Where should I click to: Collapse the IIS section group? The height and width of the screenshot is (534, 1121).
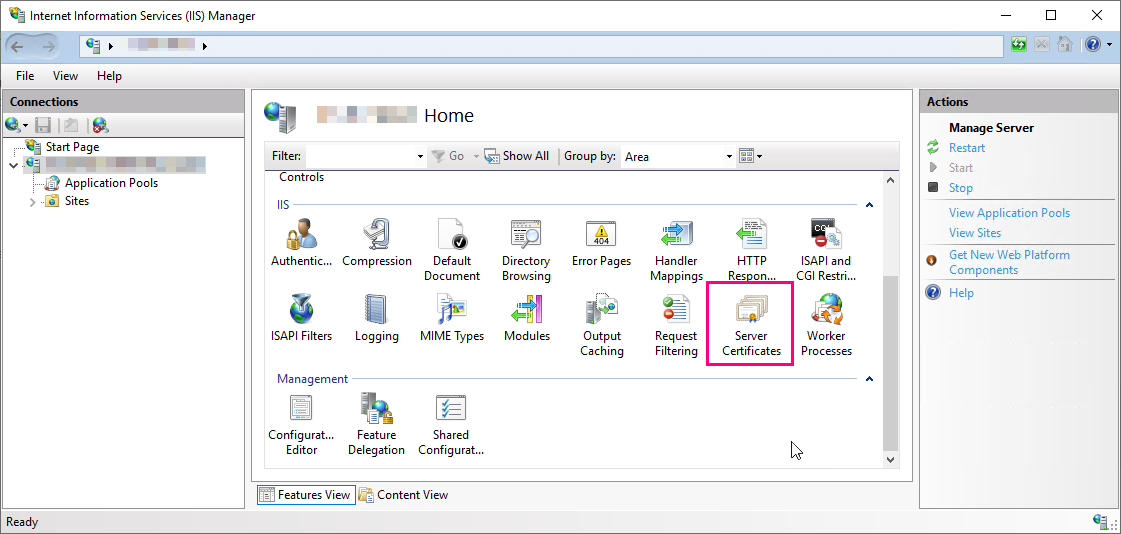tap(868, 205)
